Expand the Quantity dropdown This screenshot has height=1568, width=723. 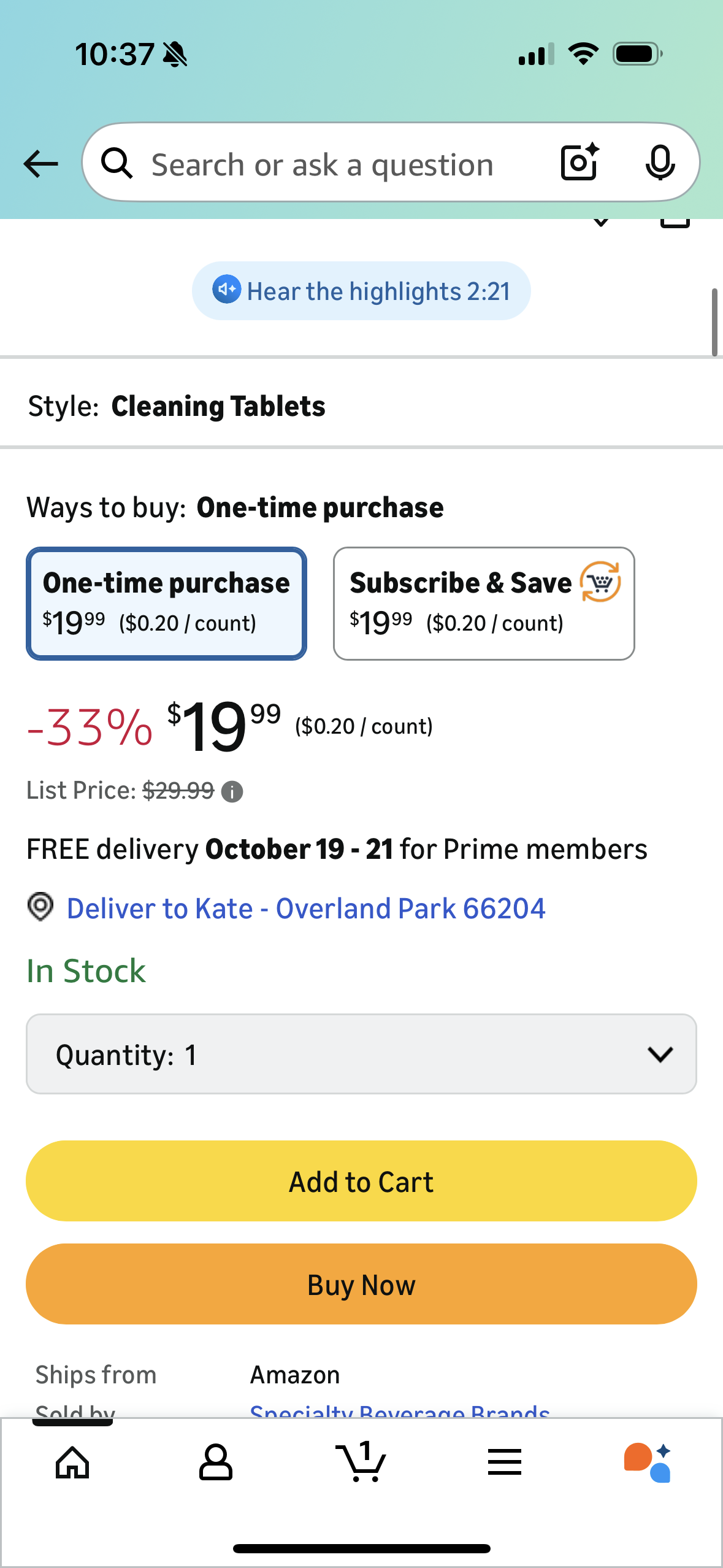tap(361, 1054)
